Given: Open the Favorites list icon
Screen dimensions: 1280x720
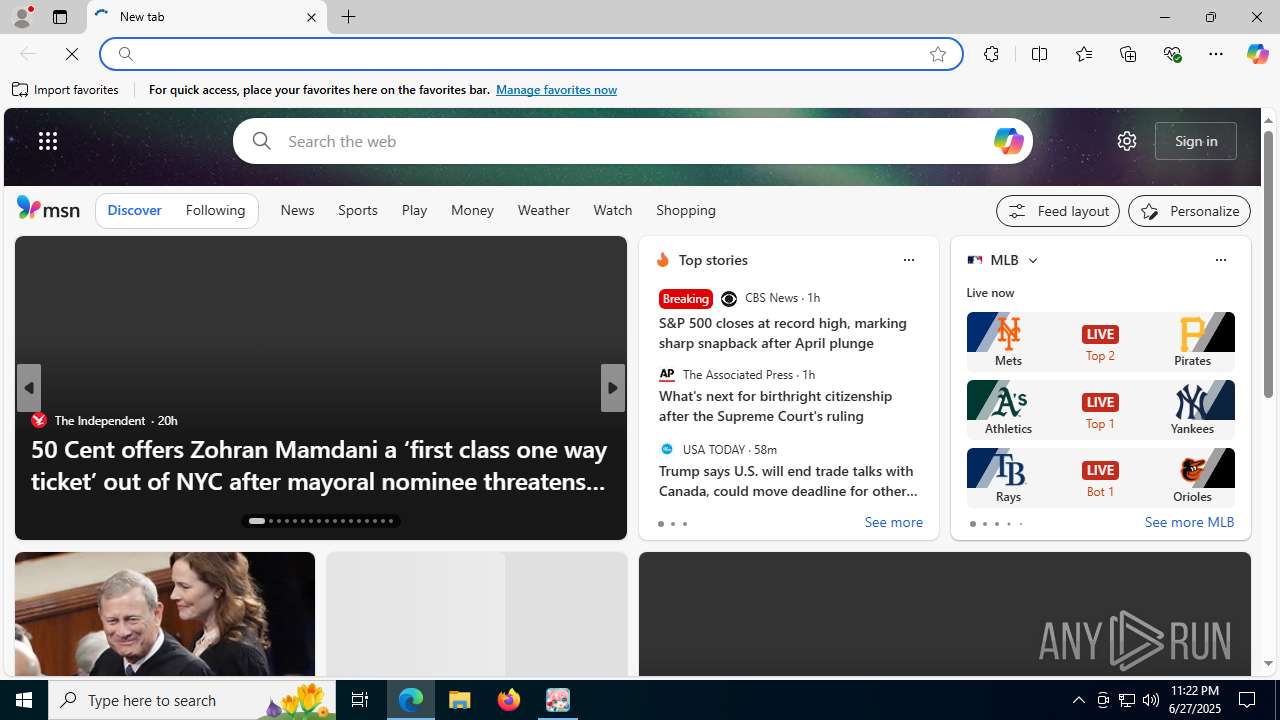Looking at the screenshot, I should pyautogui.click(x=1083, y=54).
